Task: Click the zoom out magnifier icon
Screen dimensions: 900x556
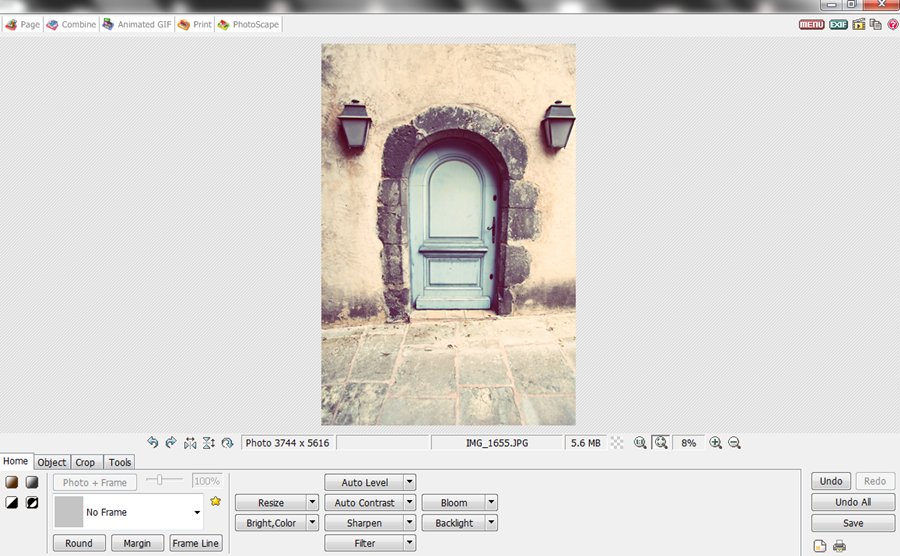Action: (x=734, y=442)
